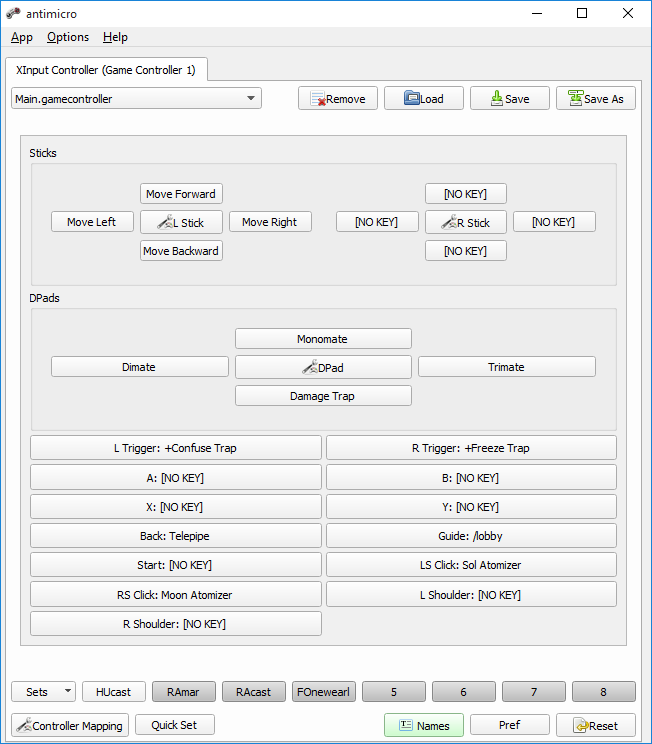Open the Help menu
652x744 pixels.
click(115, 37)
